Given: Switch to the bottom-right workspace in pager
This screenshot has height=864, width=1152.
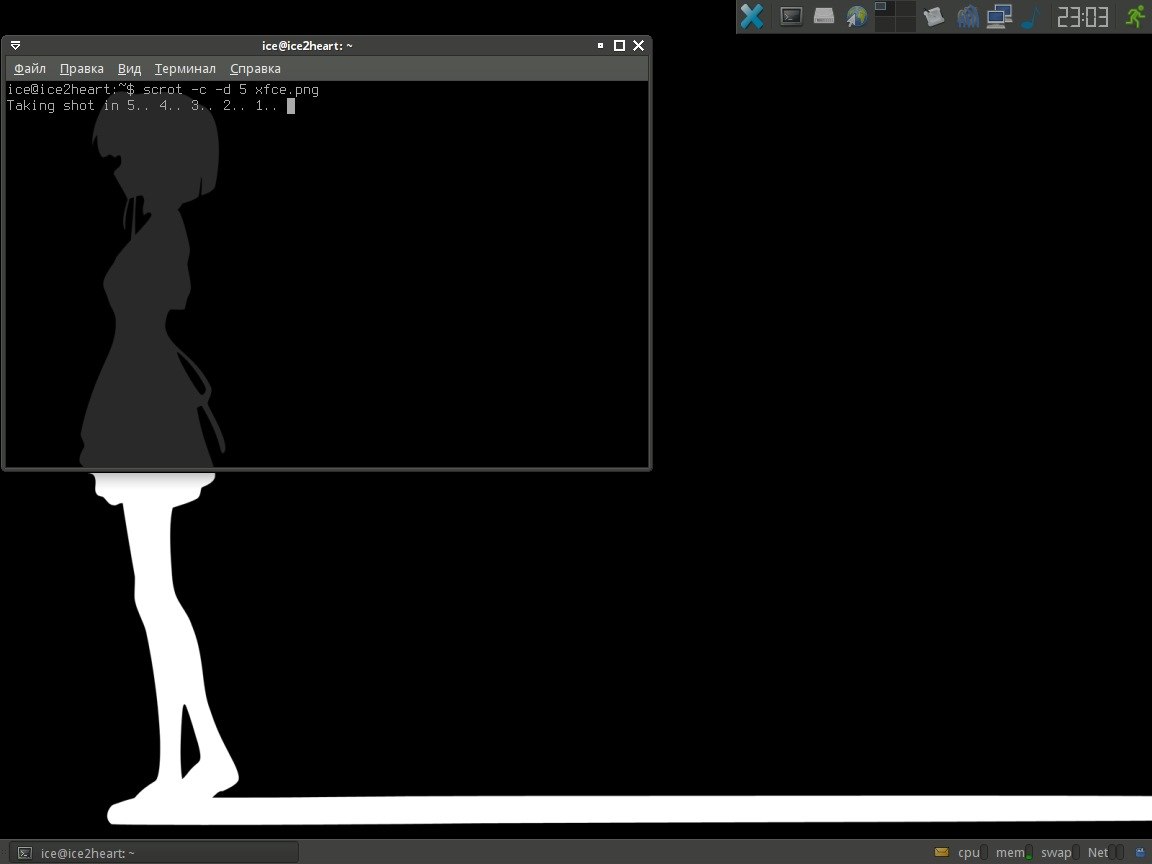Looking at the screenshot, I should [x=905, y=24].
